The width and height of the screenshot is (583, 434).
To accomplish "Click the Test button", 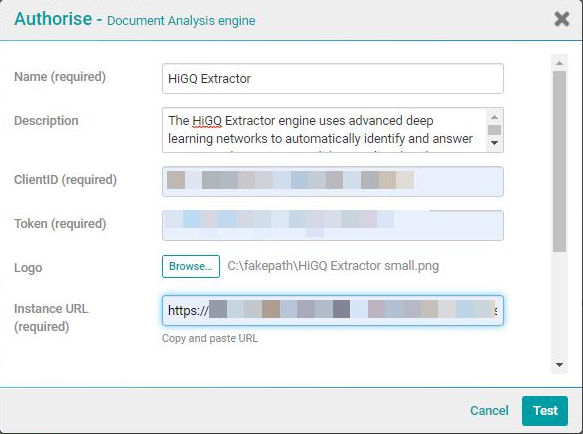I will 545,411.
